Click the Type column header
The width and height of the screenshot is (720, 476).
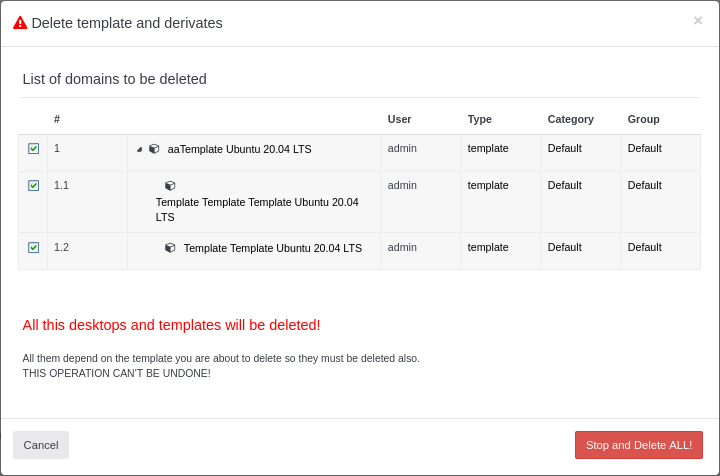[479, 119]
